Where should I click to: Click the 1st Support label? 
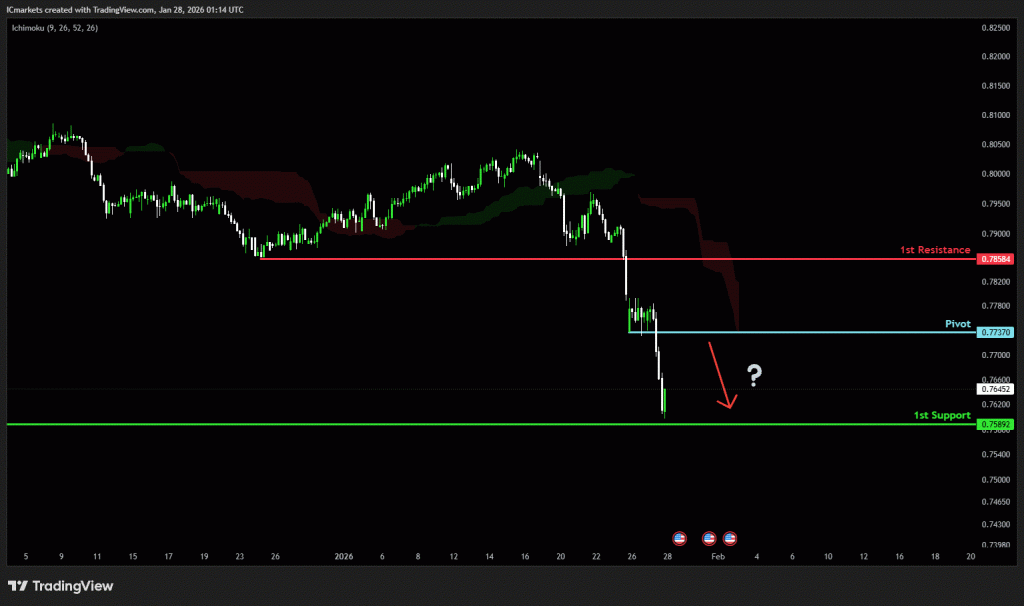point(942,415)
